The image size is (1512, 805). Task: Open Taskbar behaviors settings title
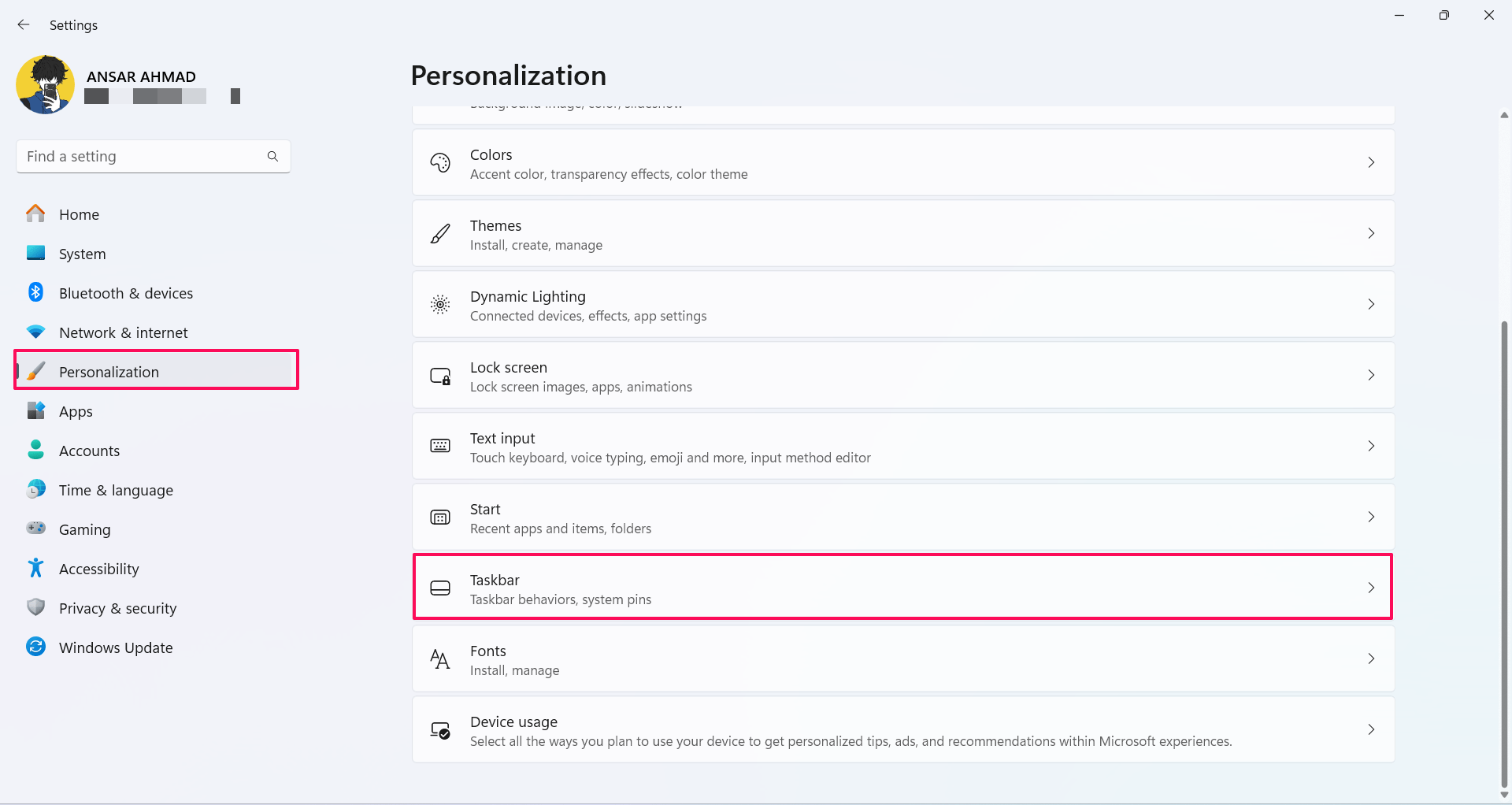tap(495, 580)
